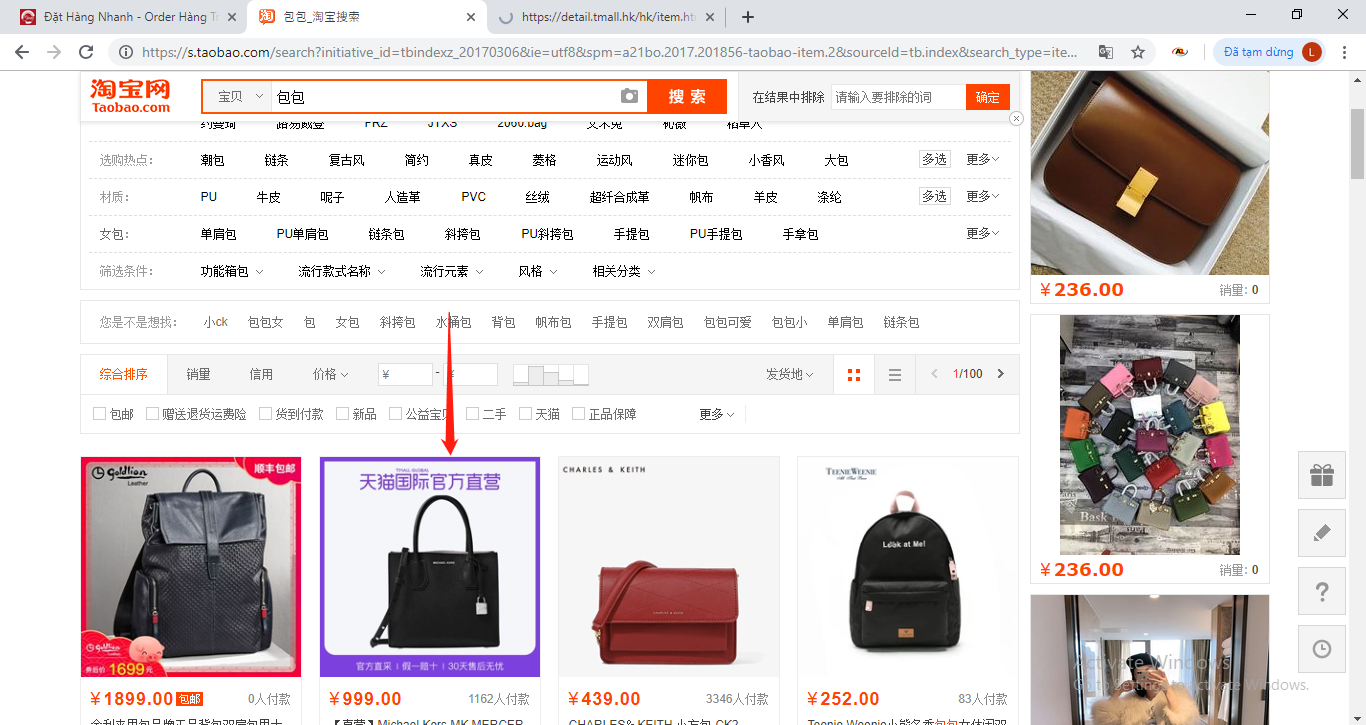1366x725 pixels.
Task: Click the 确定 confirm exclusion button
Action: (x=987, y=97)
